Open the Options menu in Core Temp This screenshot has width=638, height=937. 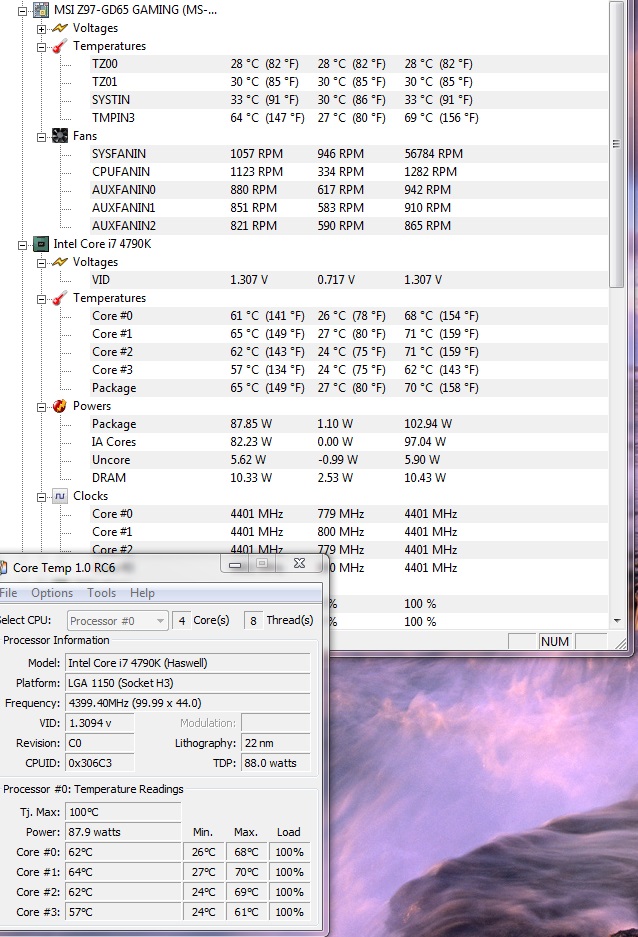point(52,593)
